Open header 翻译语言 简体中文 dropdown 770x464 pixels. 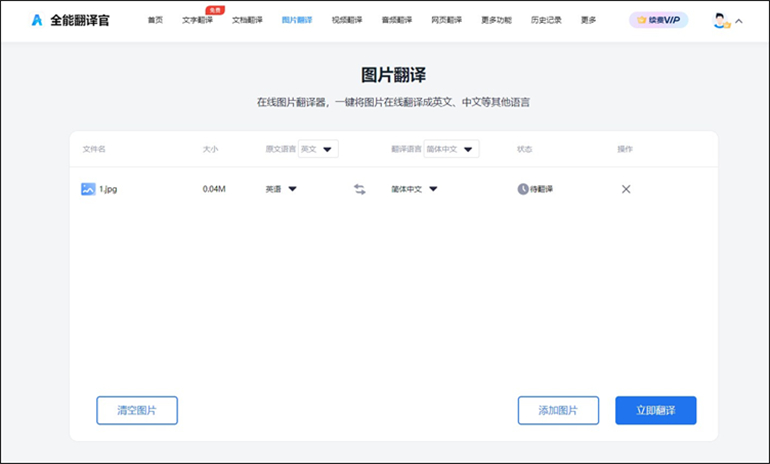[451, 149]
